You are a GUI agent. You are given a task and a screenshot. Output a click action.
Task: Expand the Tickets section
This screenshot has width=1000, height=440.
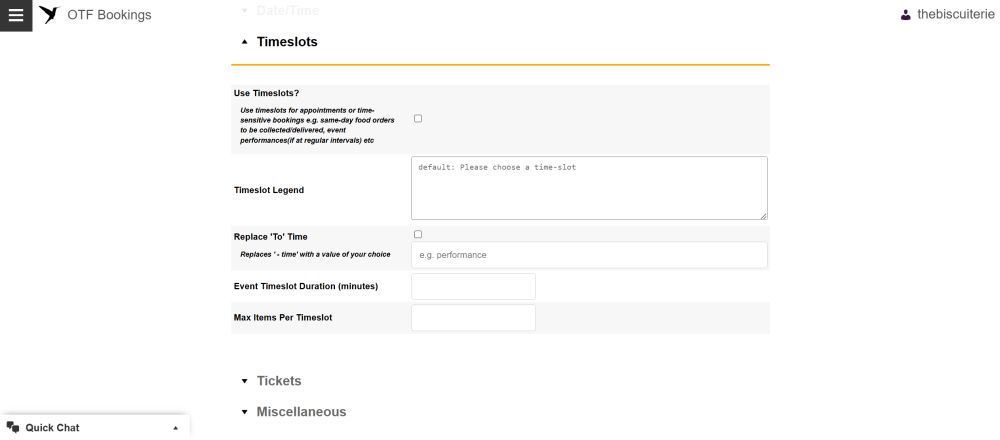[244, 381]
